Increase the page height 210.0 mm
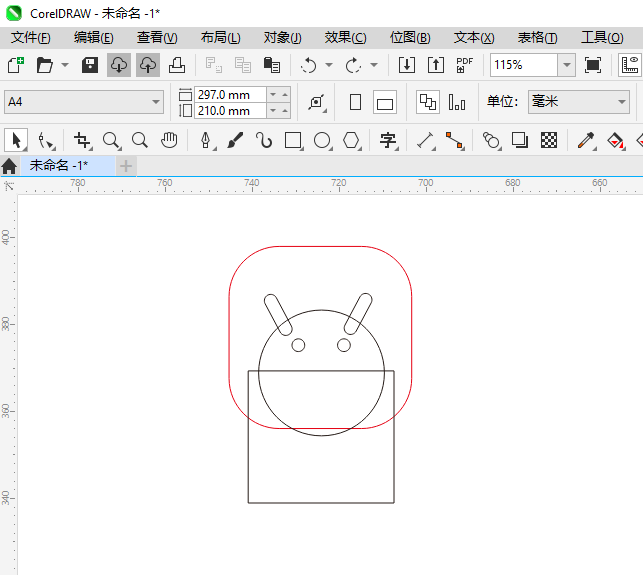The width and height of the screenshot is (643, 575). [x=285, y=111]
